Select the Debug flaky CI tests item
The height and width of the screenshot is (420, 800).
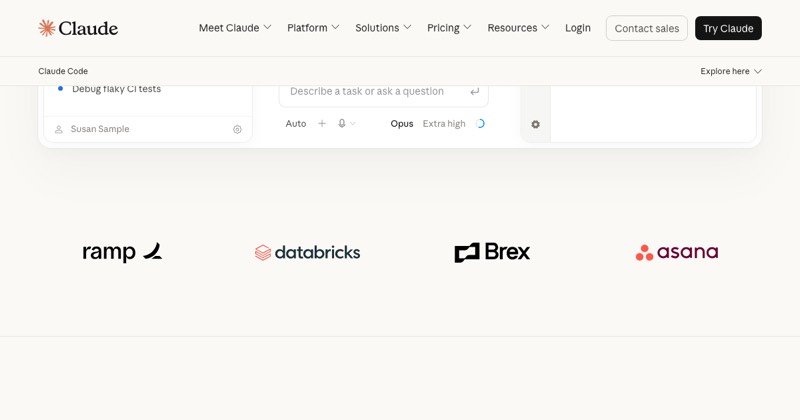point(116,89)
